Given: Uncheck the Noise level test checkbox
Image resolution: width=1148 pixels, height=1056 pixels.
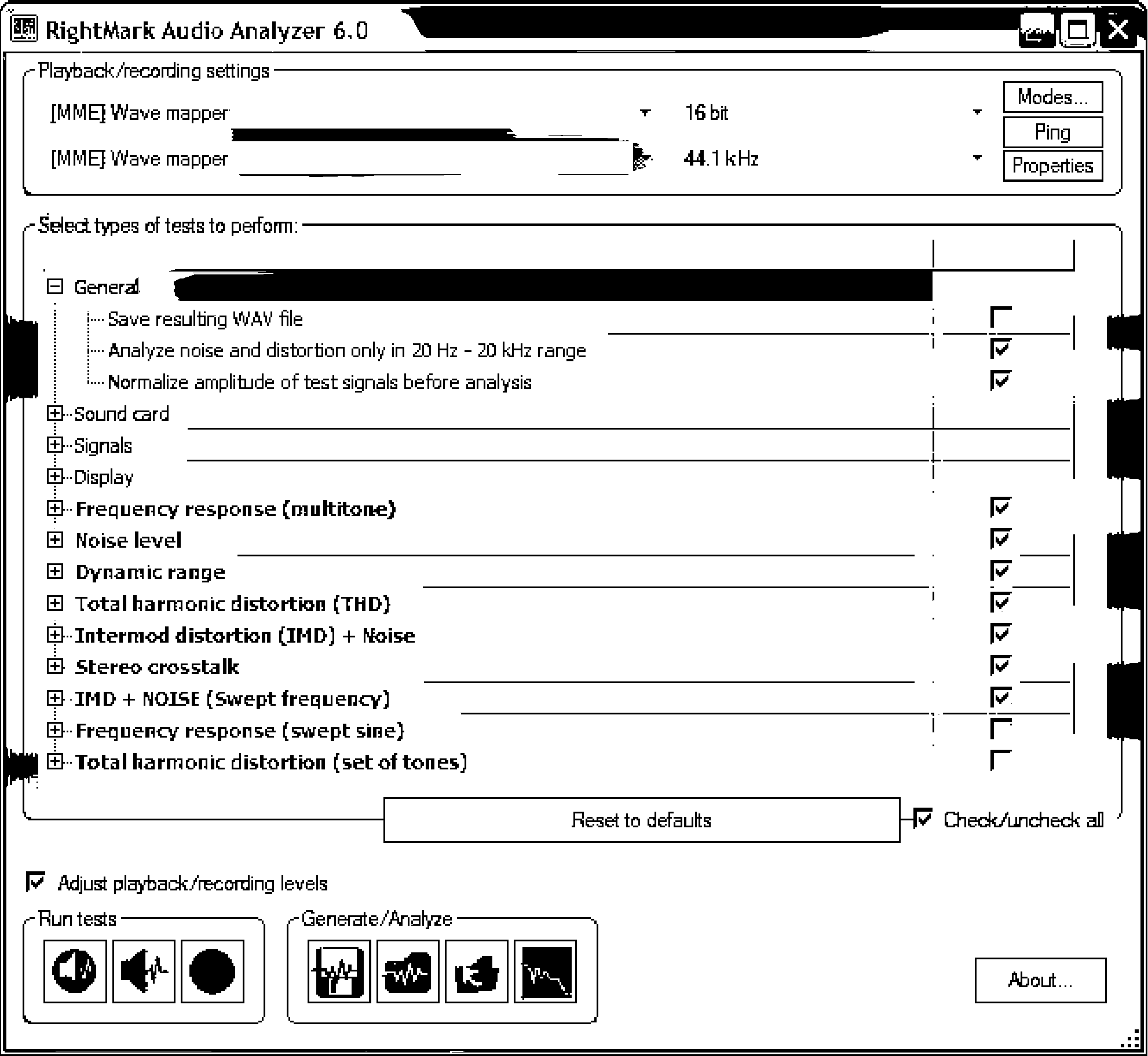Looking at the screenshot, I should click(1000, 539).
